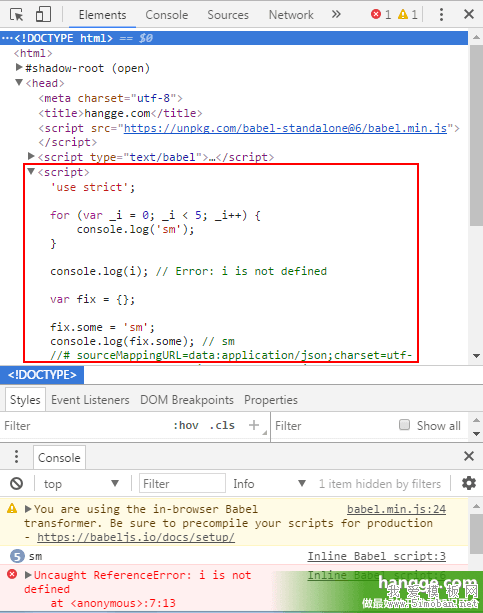Image resolution: width=483 pixels, height=613 pixels.
Task: Close the console drawer
Action: pyautogui.click(x=469, y=456)
